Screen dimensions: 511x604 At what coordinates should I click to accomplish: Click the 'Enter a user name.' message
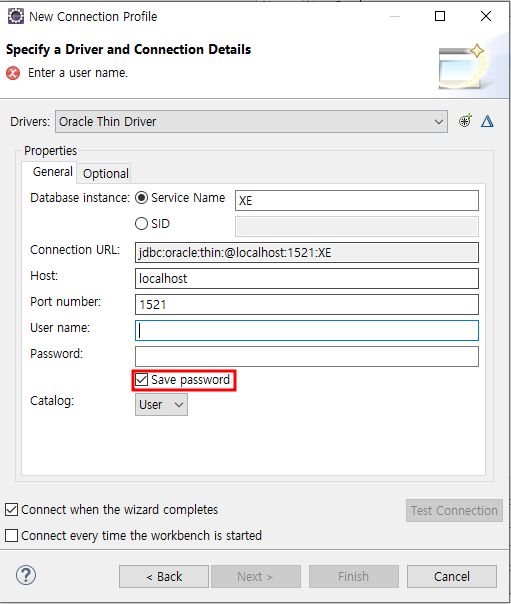coord(78,73)
